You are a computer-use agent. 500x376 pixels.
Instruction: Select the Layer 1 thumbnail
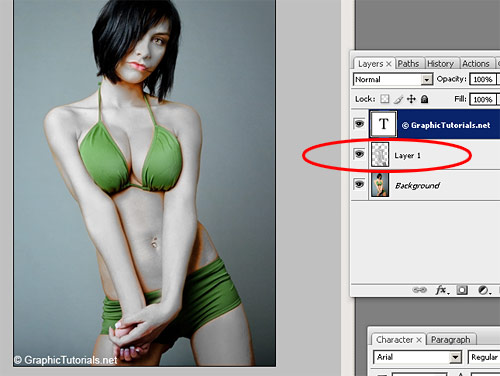(x=380, y=154)
